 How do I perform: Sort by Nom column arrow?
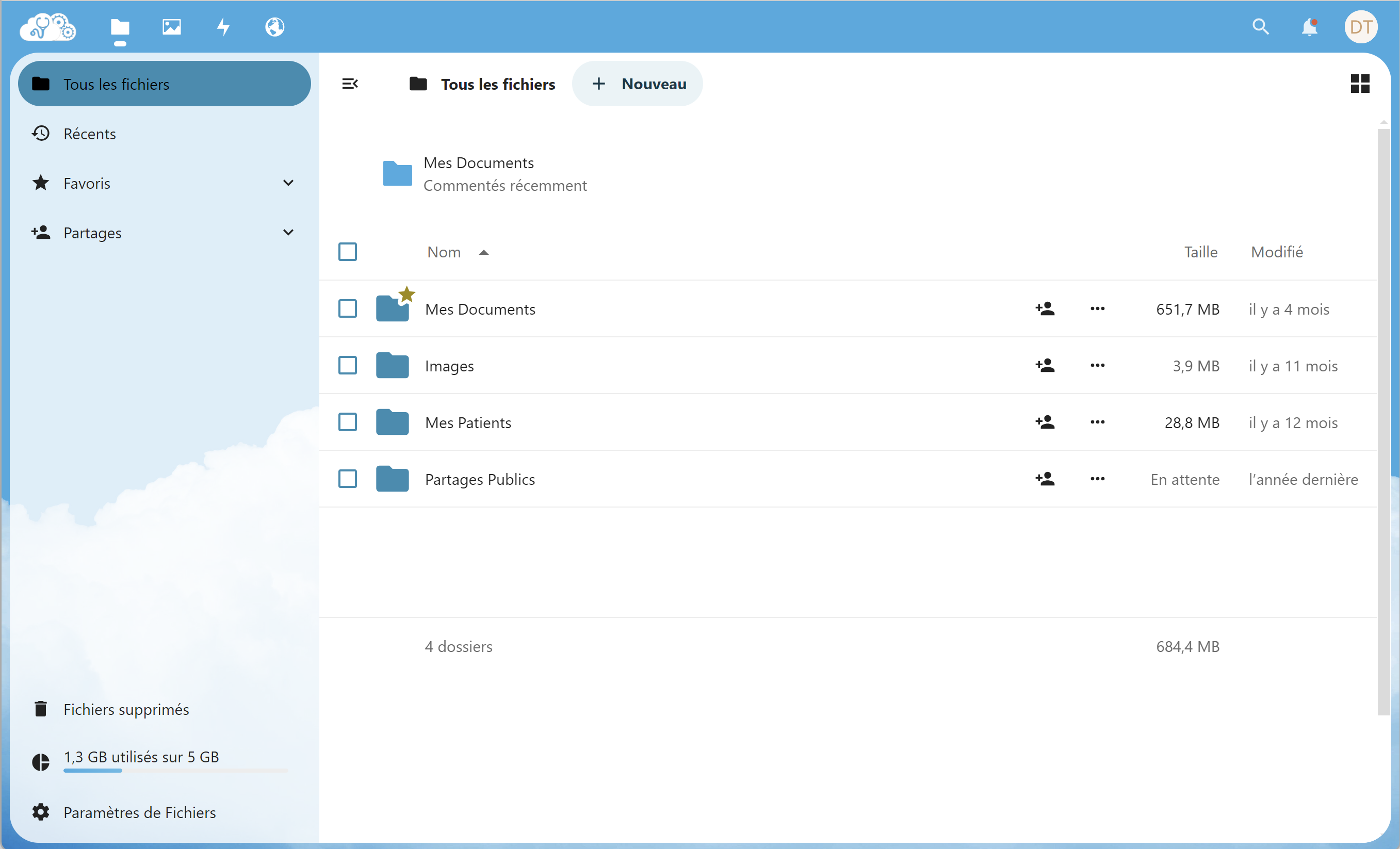click(x=483, y=252)
